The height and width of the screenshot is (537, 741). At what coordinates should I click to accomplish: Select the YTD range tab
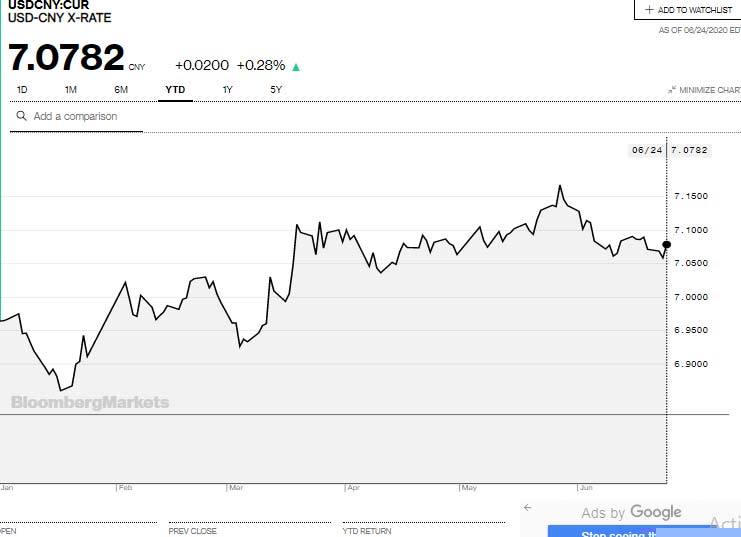(175, 90)
